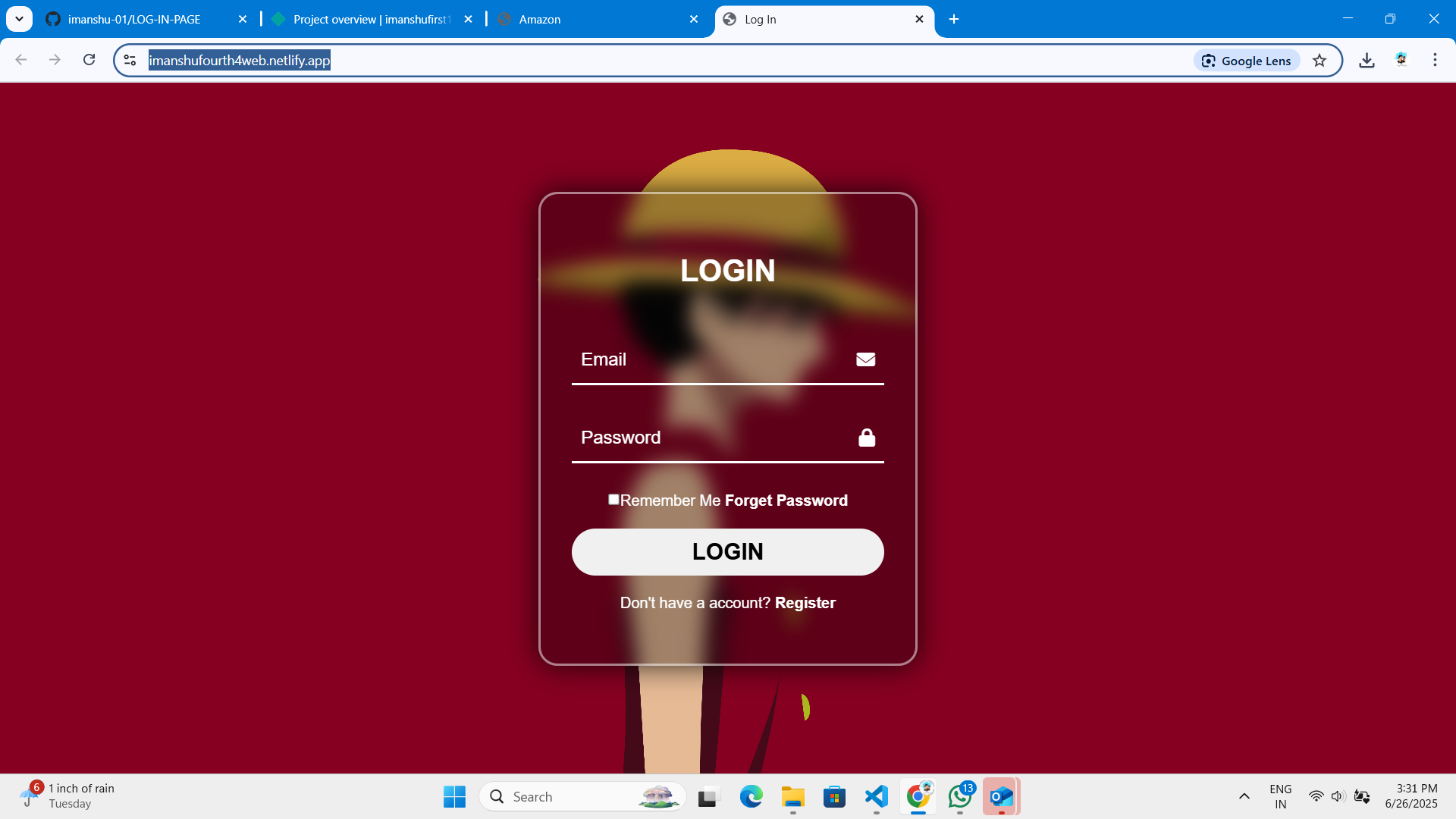The width and height of the screenshot is (1456, 819).
Task: Click the lock icon in Password field
Action: 867,438
